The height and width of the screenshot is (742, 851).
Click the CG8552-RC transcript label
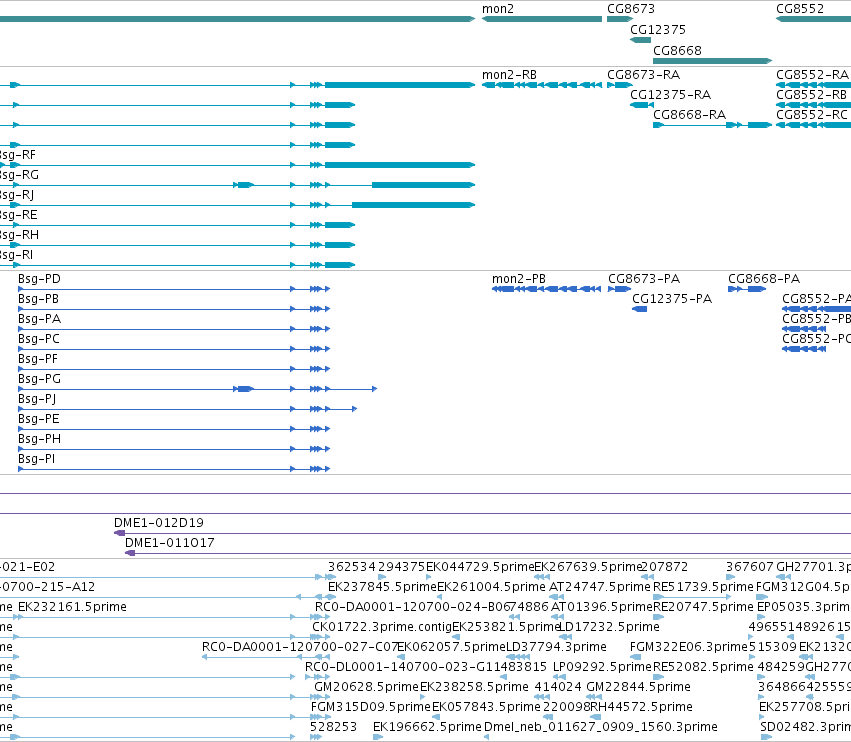(812, 115)
